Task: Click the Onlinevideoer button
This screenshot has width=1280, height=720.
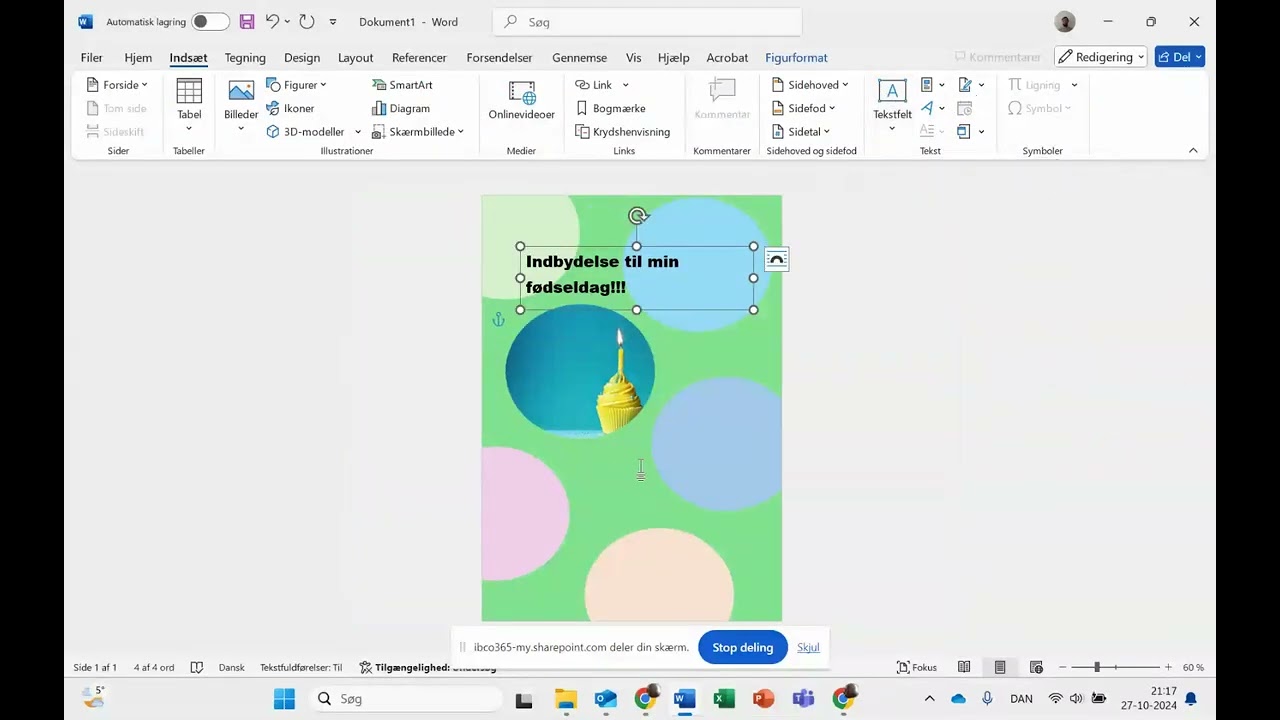Action: tap(521, 102)
